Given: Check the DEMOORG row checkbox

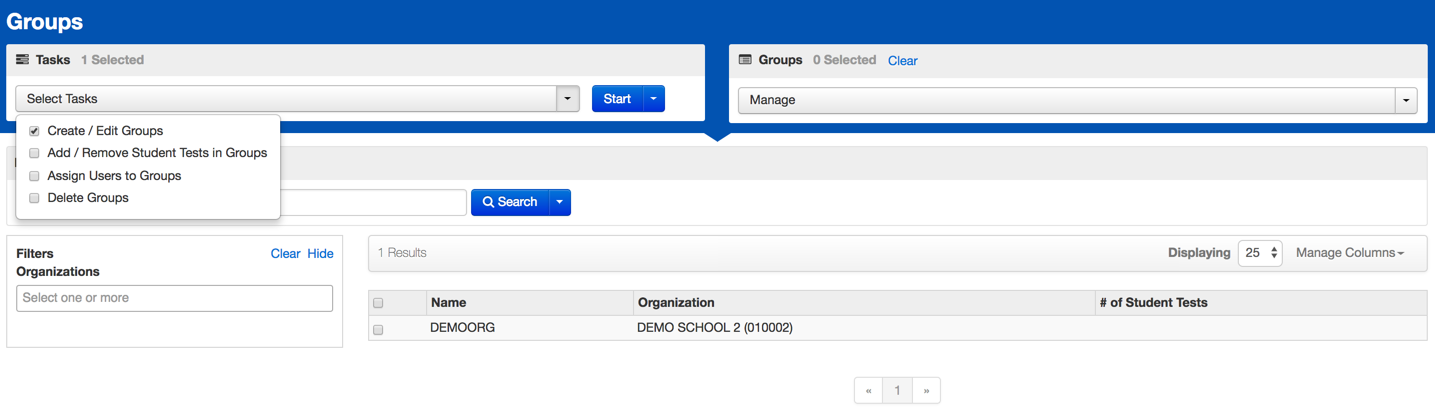Looking at the screenshot, I should pos(378,329).
